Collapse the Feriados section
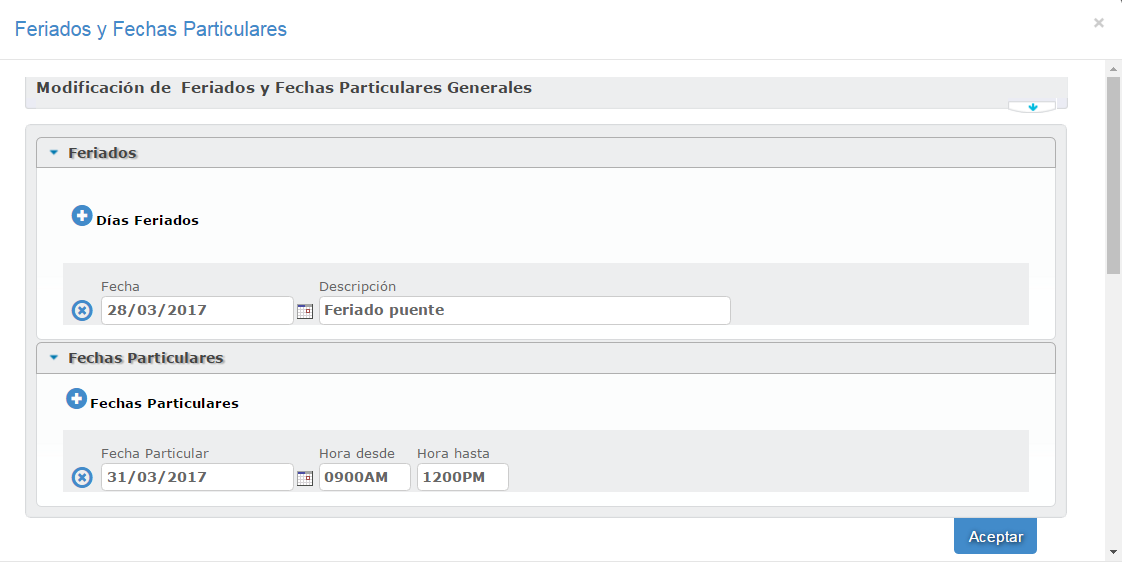 click(x=54, y=153)
